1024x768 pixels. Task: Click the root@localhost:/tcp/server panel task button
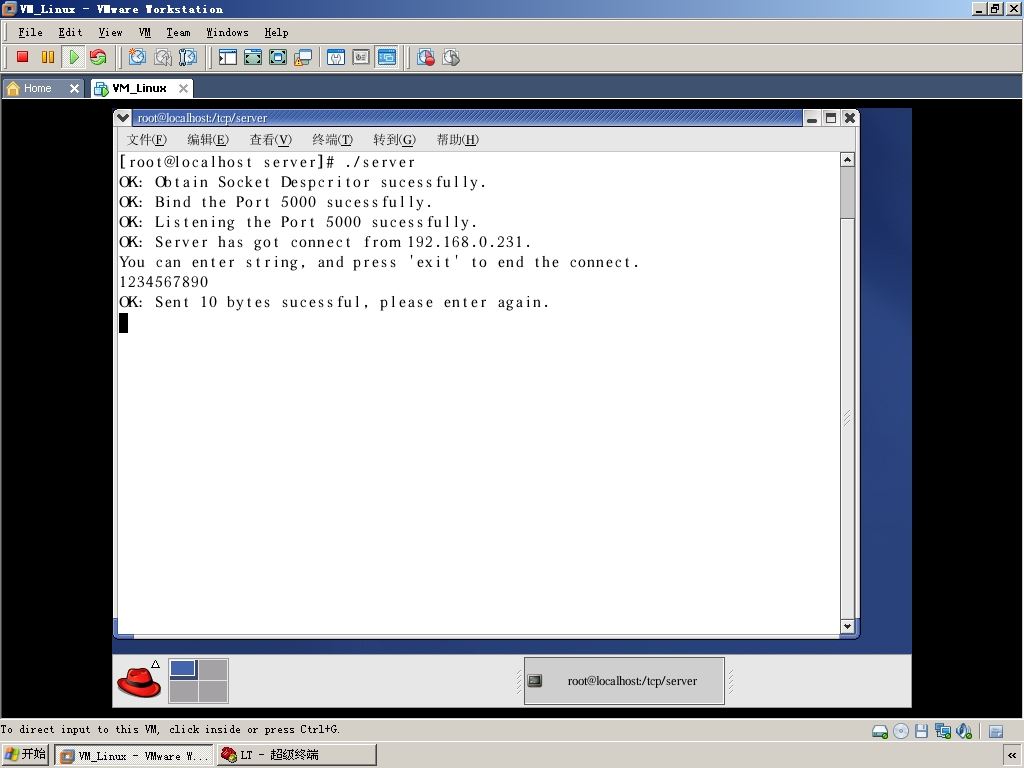(624, 680)
